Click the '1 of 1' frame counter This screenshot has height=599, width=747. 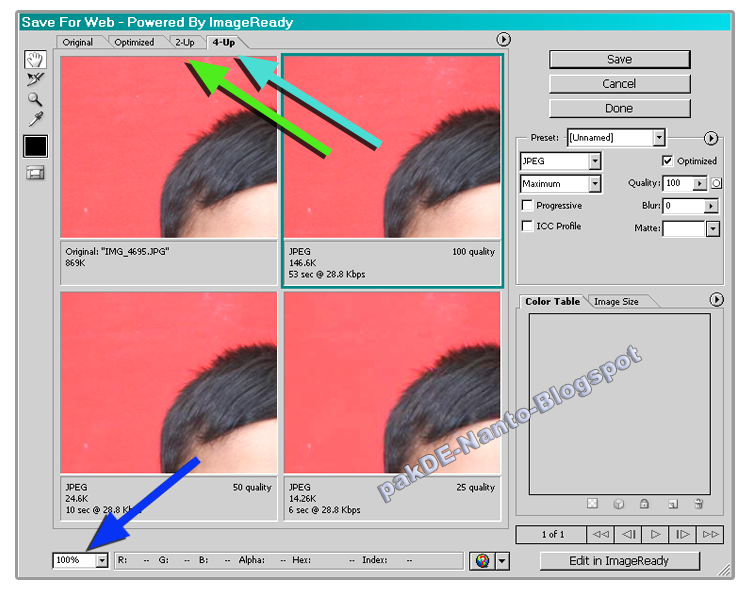coord(553,535)
